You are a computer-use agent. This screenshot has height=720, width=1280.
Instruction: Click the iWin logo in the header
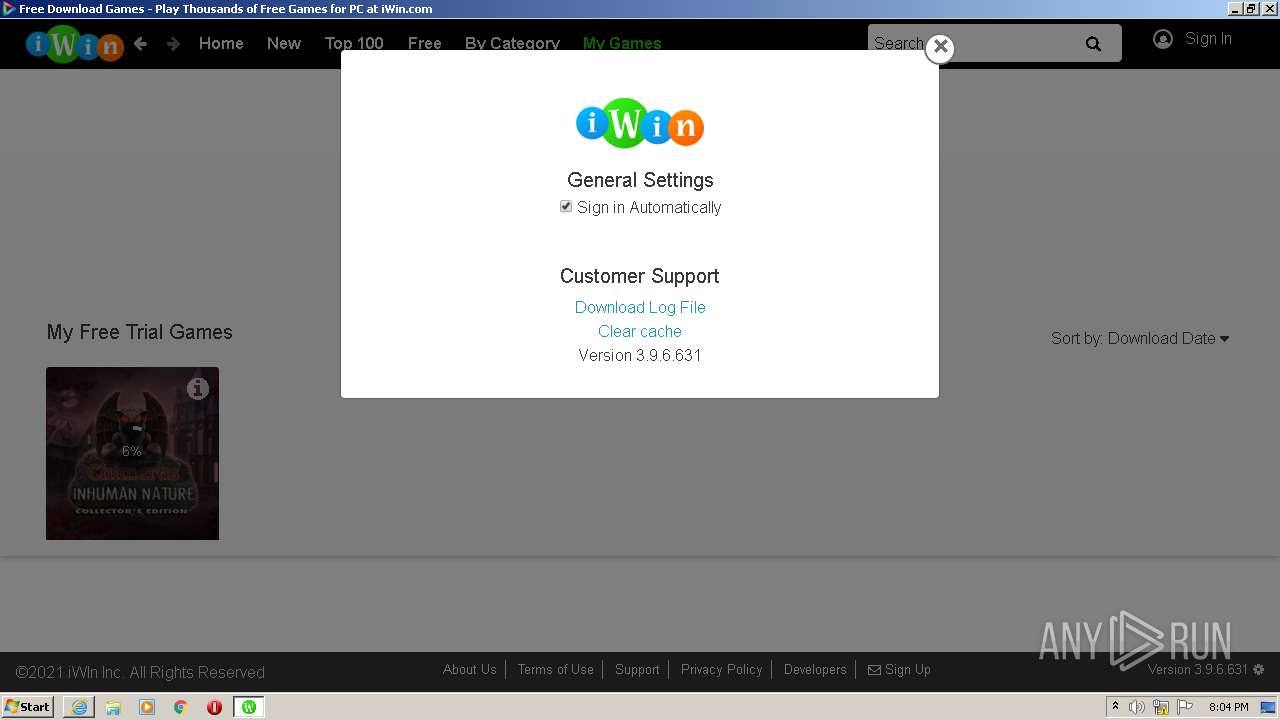point(75,44)
